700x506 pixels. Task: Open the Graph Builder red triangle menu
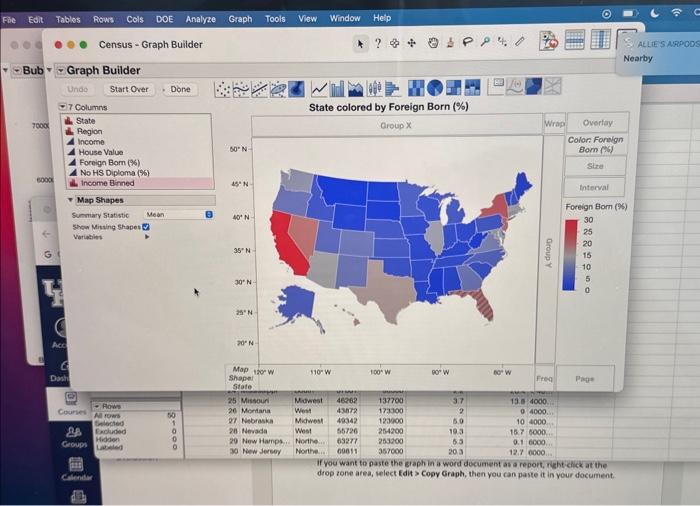(x=60, y=70)
